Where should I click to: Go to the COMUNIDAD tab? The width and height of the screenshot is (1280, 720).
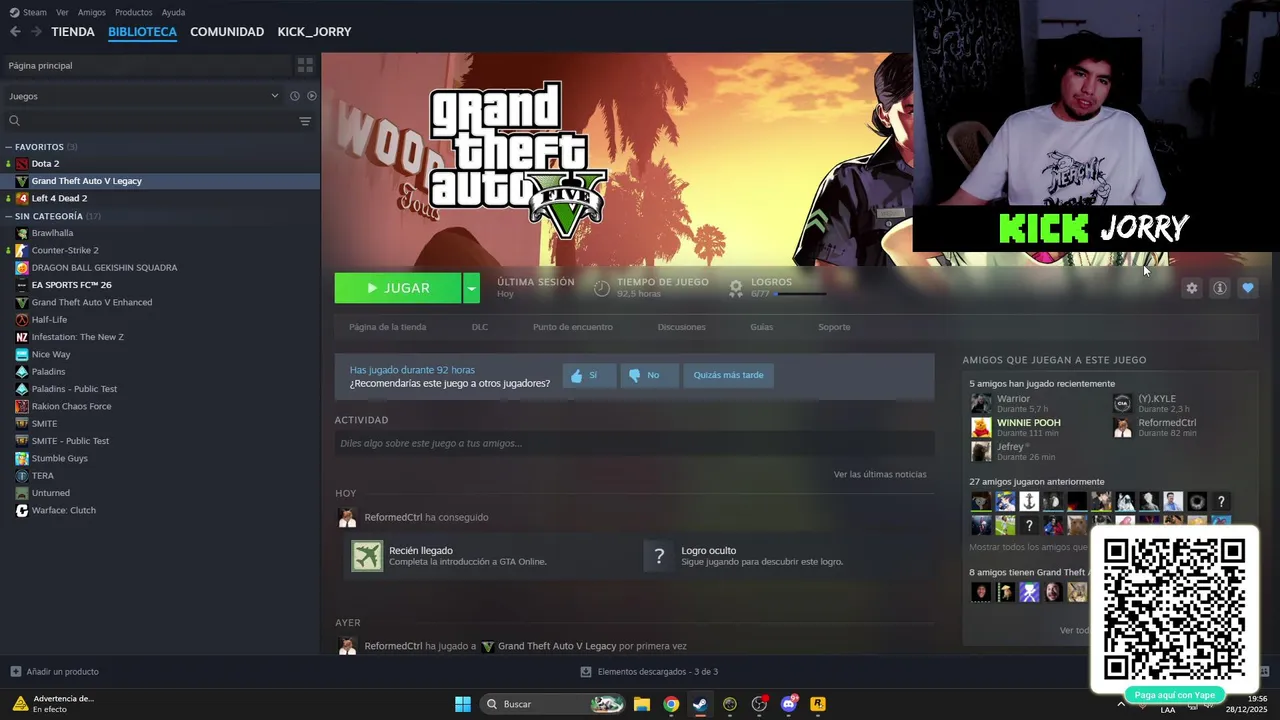tap(227, 32)
